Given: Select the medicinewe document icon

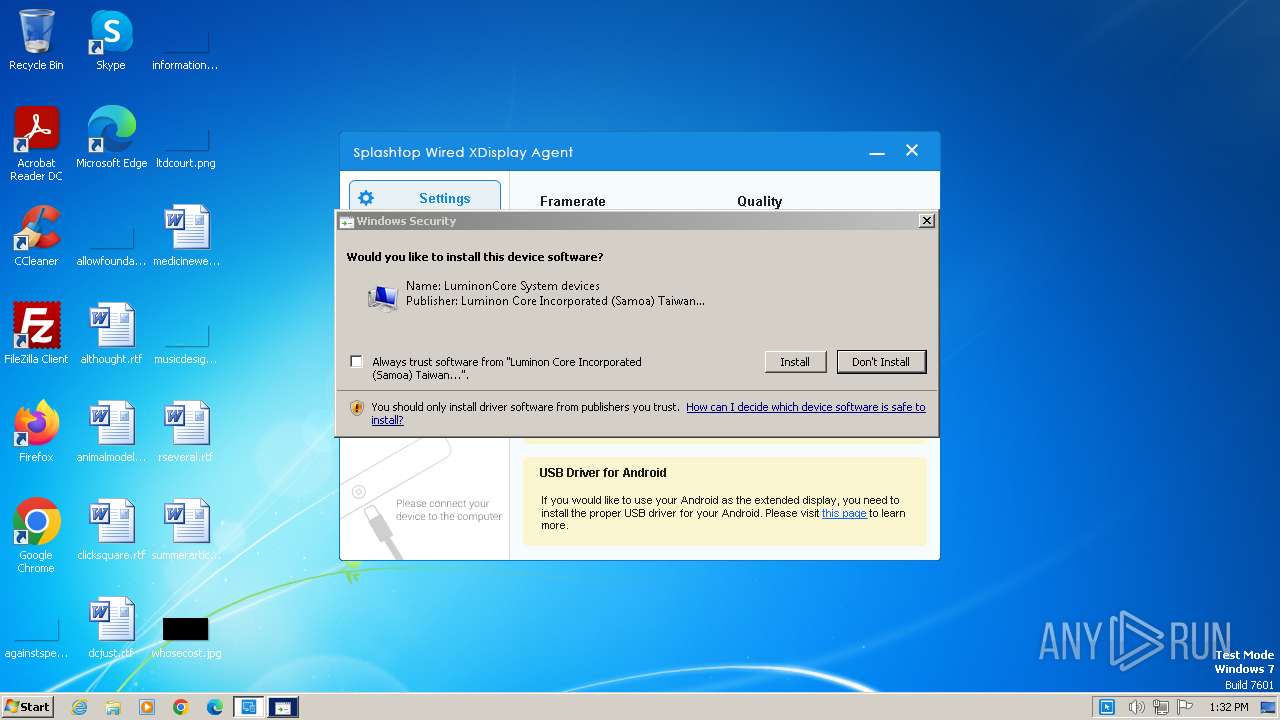Looking at the screenshot, I should click(186, 236).
